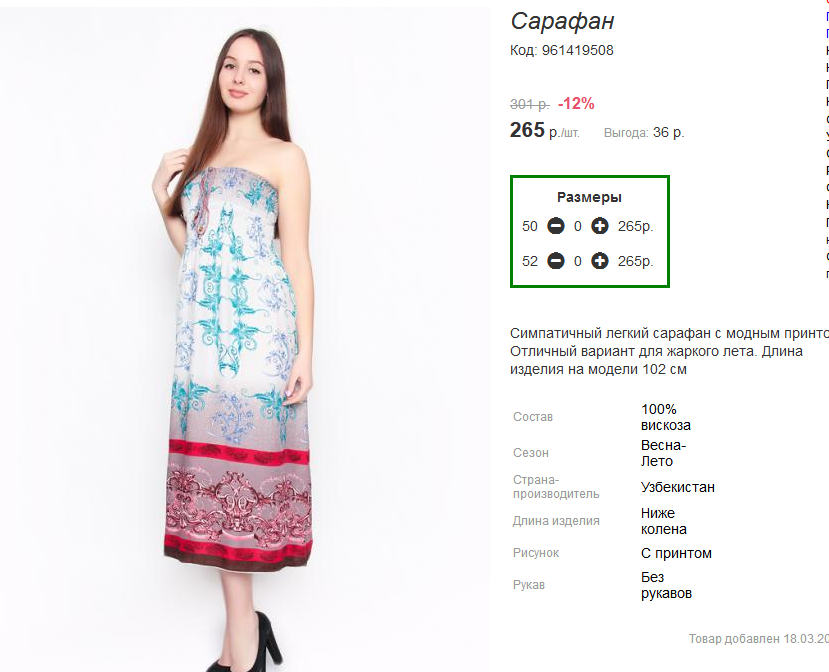This screenshot has height=672, width=829.
Task: Decrease quantity for size 52
Action: click(x=556, y=261)
